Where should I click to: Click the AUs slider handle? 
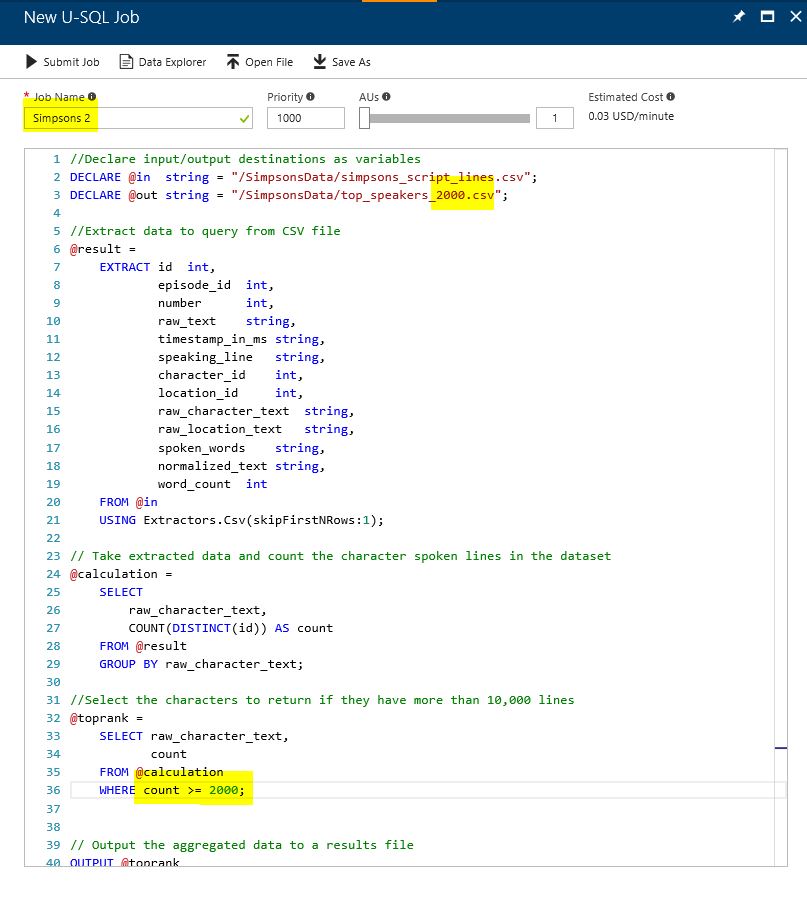pyautogui.click(x=364, y=118)
